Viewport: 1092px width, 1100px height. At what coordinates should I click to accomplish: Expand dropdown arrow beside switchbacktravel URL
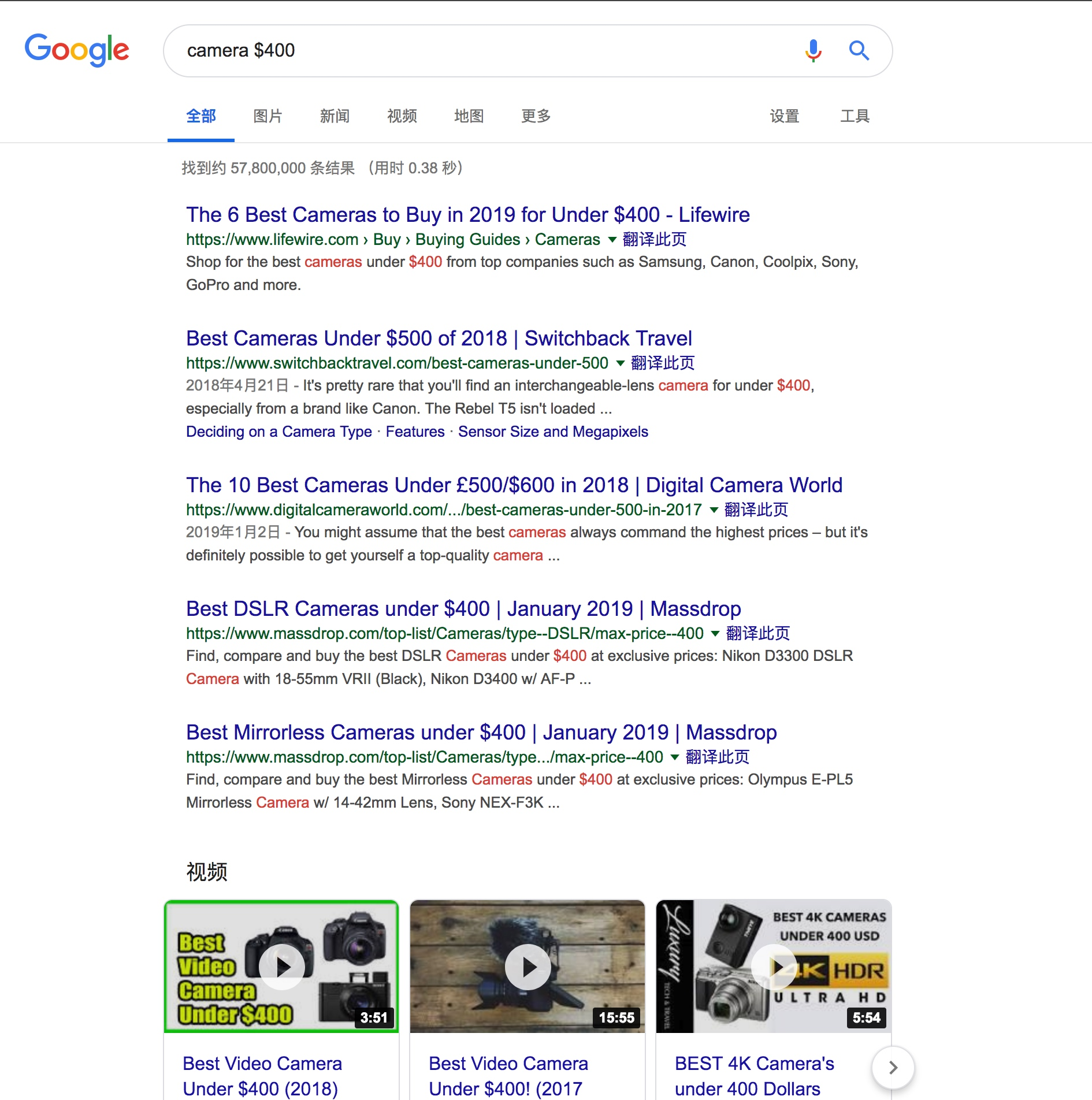pyautogui.click(x=621, y=363)
